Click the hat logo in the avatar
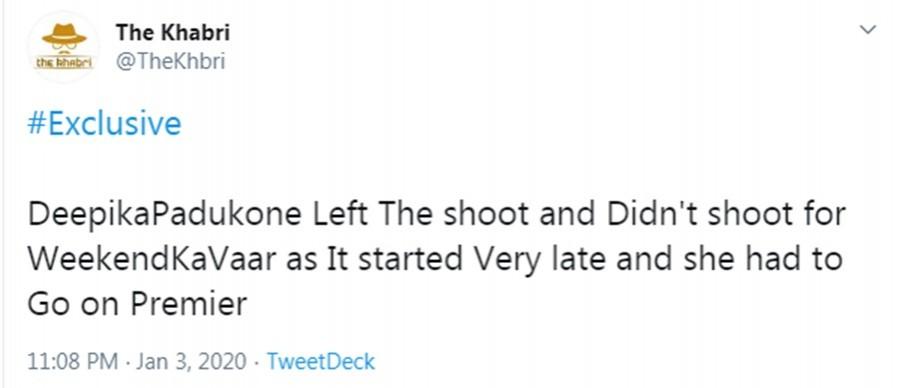This screenshot has height=388, width=899. click(x=64, y=36)
